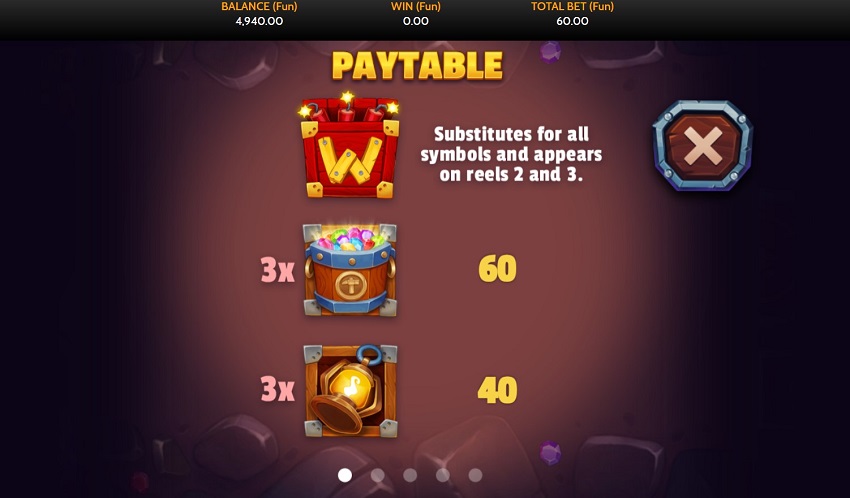This screenshot has height=498, width=850.
Task: Click the Wild substitutes description text
Action: point(511,154)
